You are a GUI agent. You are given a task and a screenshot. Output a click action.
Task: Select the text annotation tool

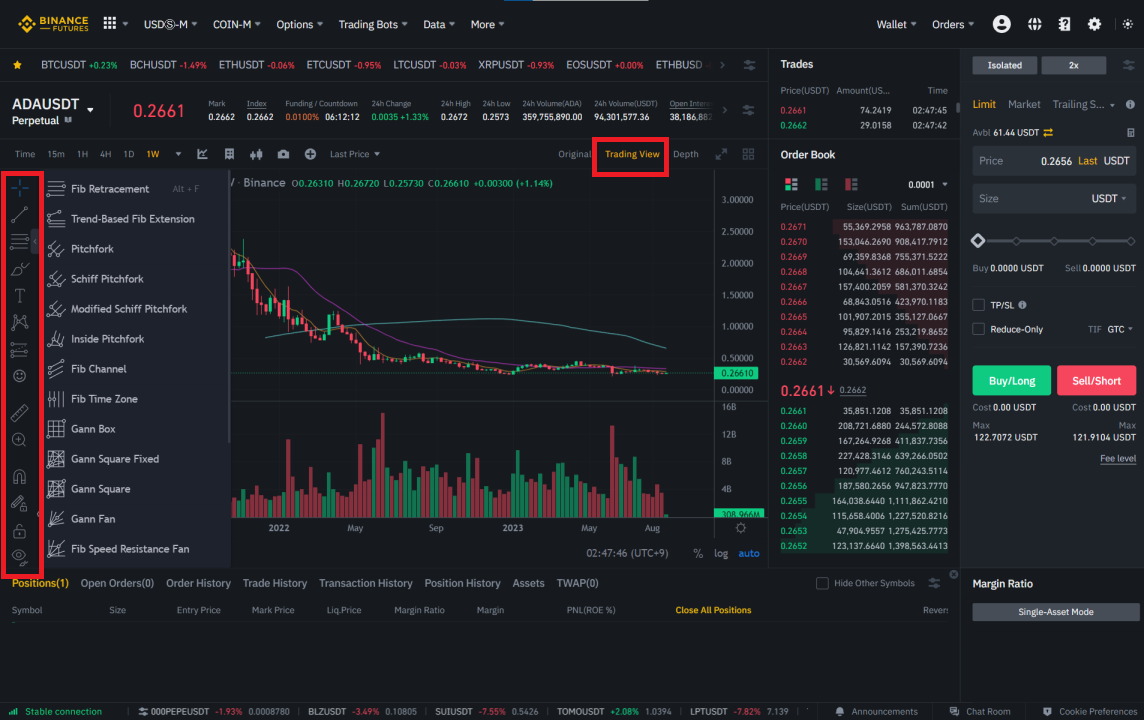click(20, 295)
